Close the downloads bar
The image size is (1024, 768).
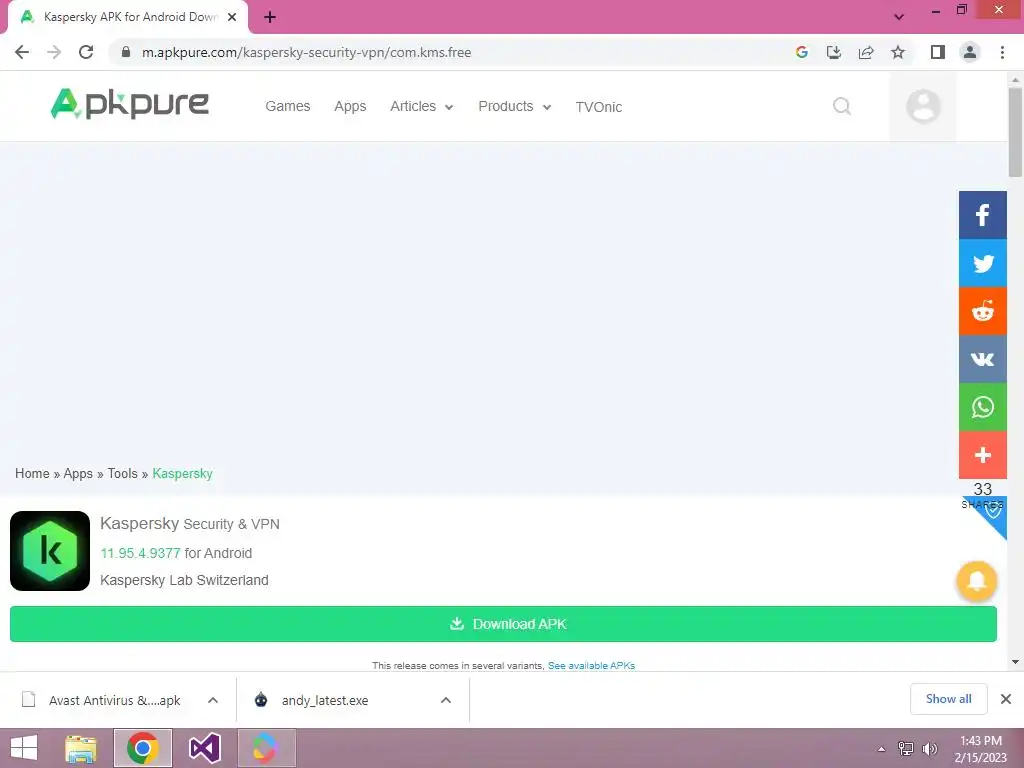1006,699
